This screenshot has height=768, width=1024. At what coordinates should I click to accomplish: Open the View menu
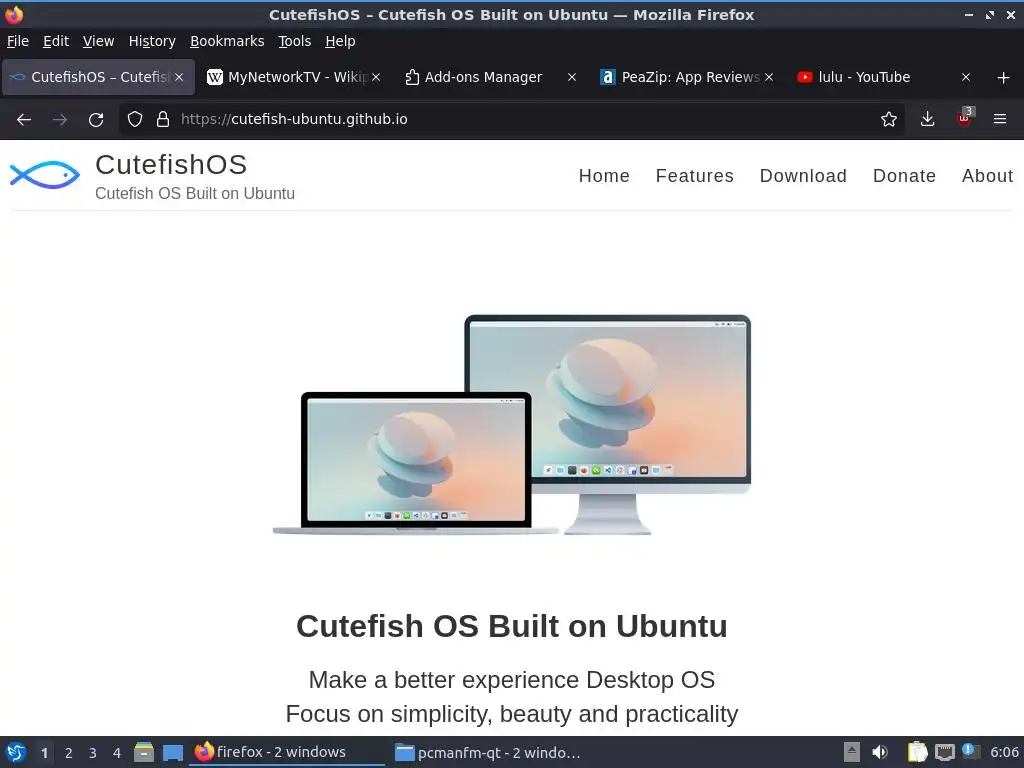99,41
